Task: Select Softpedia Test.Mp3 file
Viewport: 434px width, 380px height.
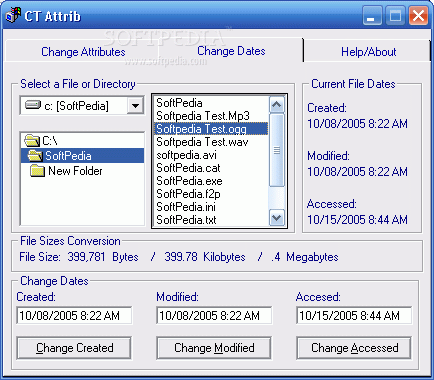Action: point(211,116)
